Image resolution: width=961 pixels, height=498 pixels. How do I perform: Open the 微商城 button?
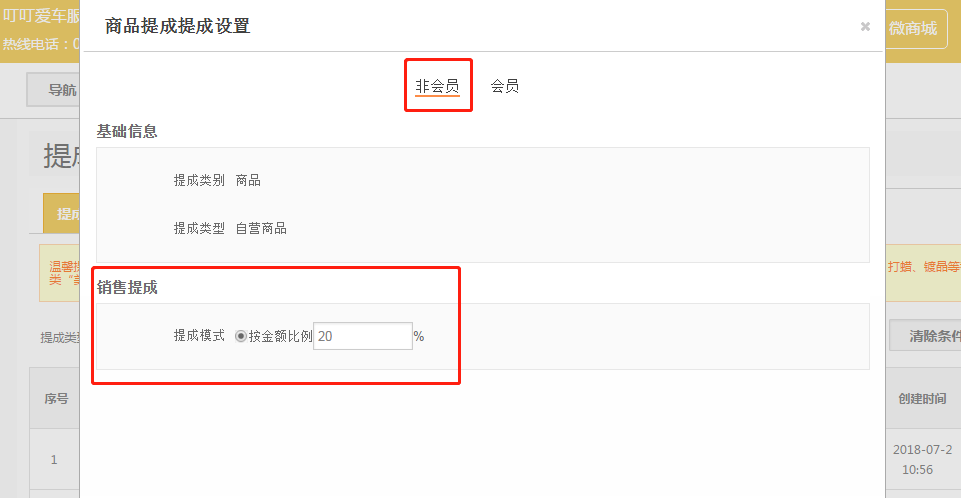coord(913,29)
